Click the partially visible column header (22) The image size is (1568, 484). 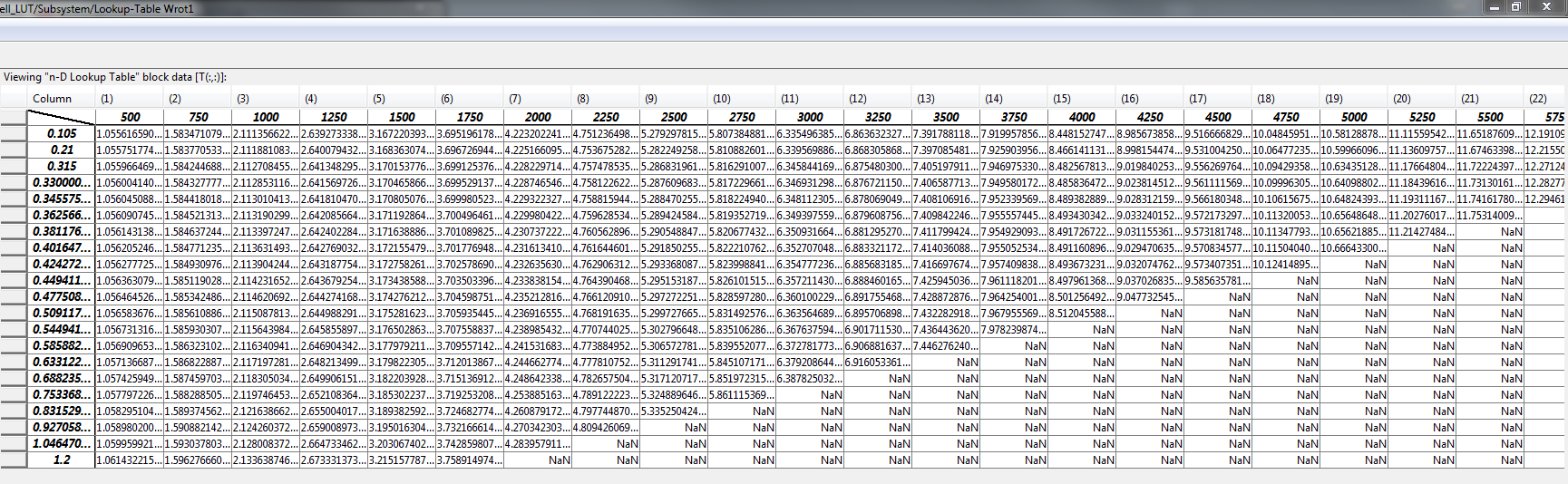[x=1538, y=99]
